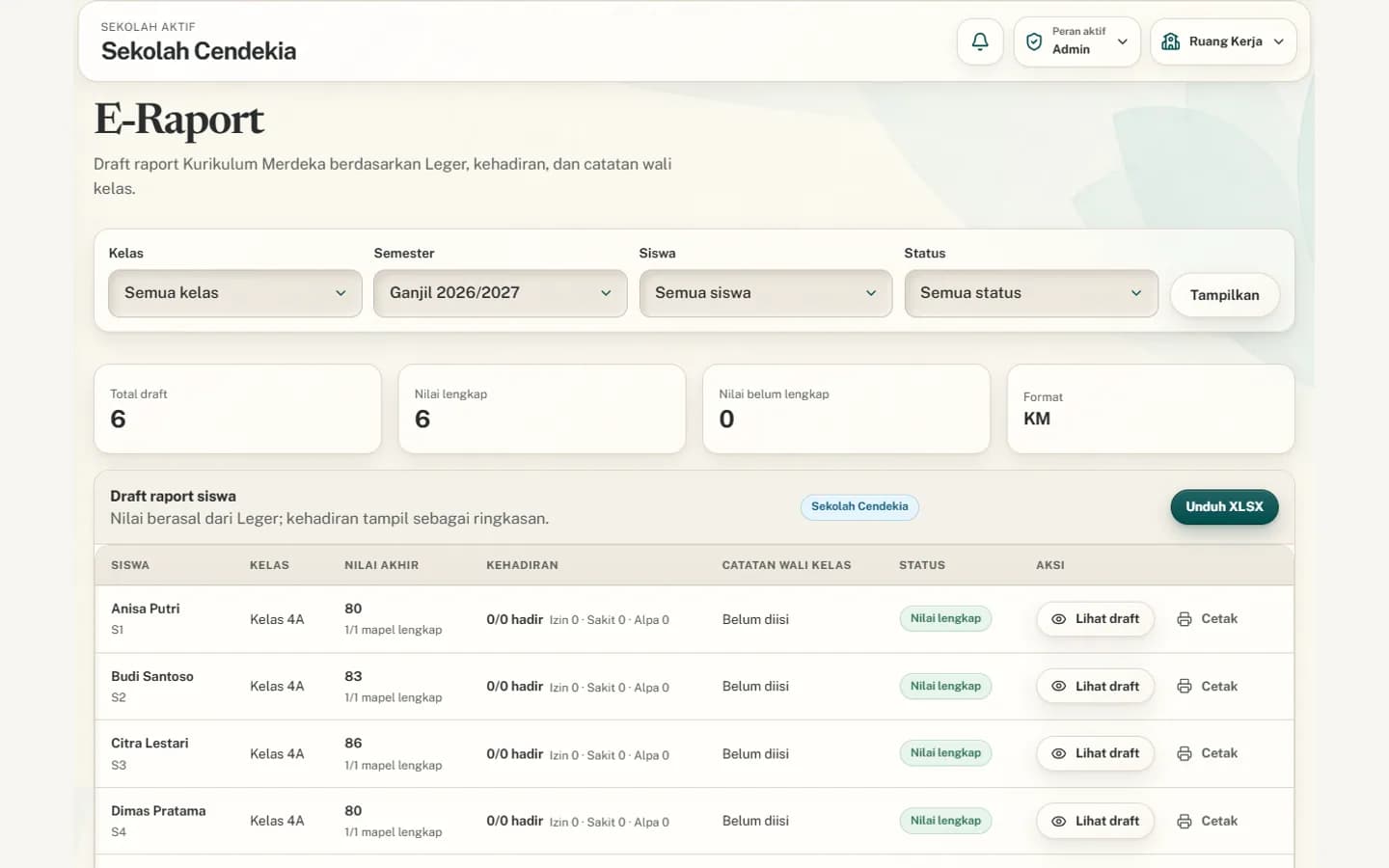1389x868 pixels.
Task: Click Nilai lengkap status badge for Anisa Putri
Action: [945, 618]
